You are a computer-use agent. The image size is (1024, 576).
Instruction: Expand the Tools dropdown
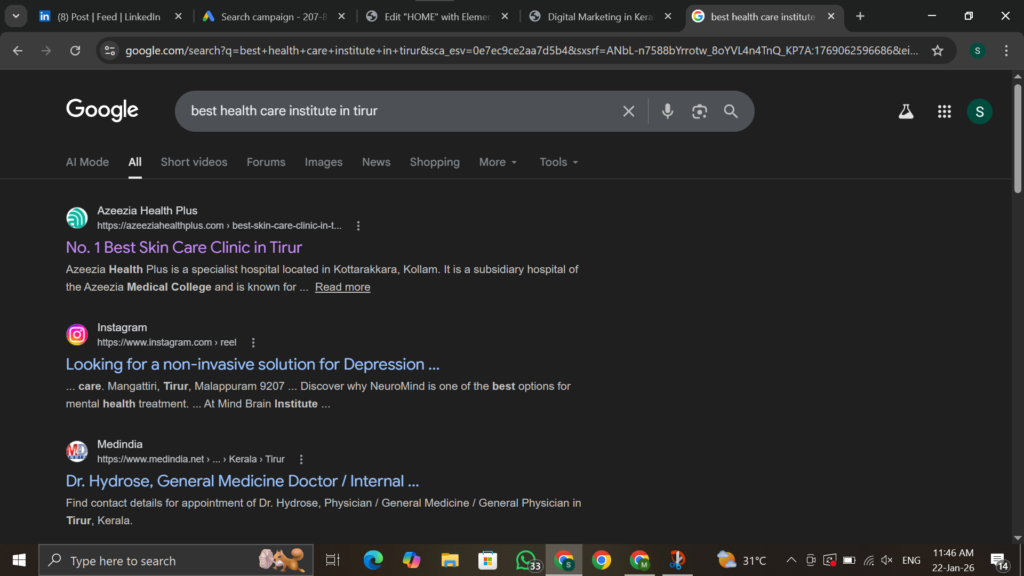pyautogui.click(x=559, y=162)
